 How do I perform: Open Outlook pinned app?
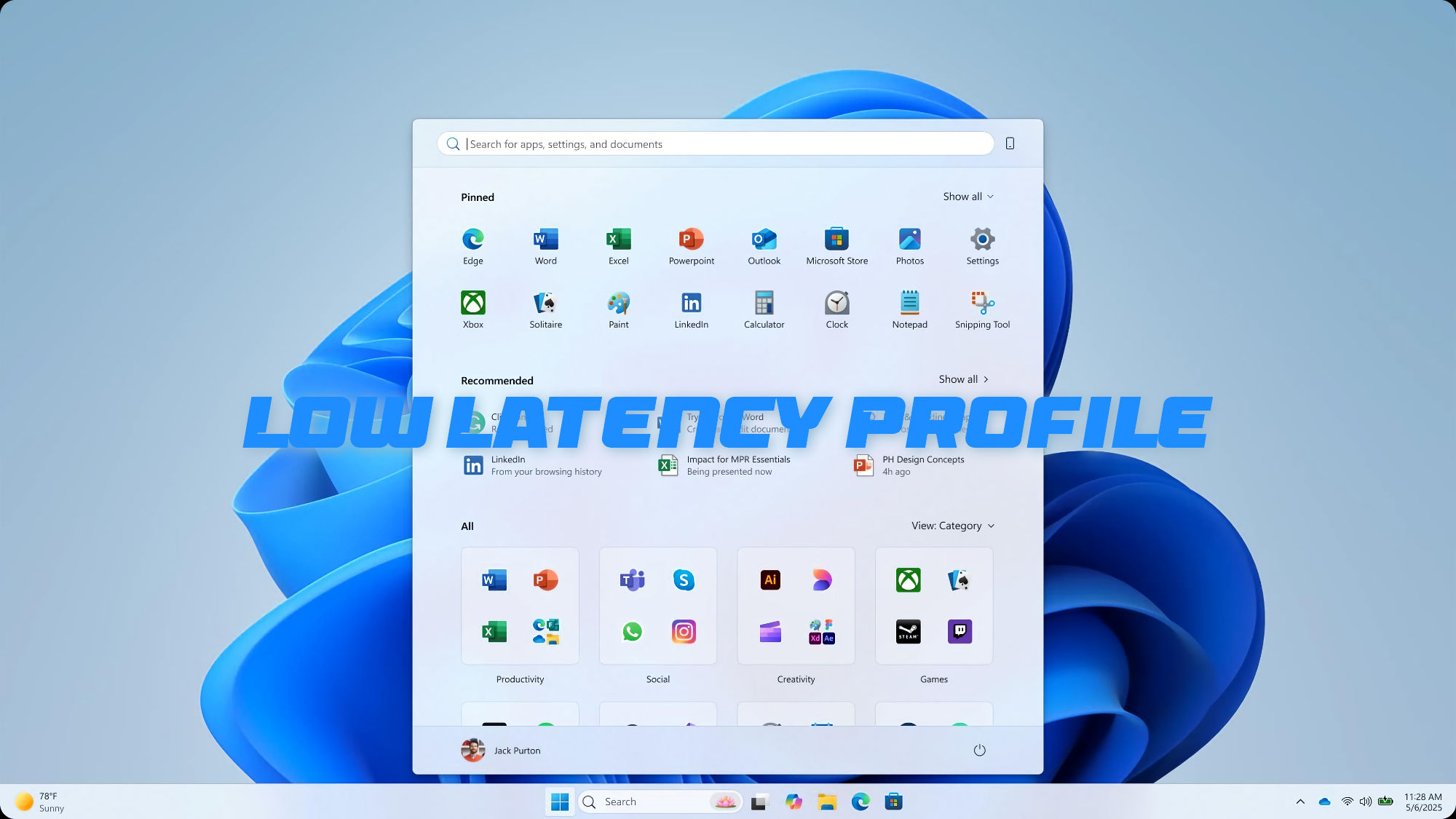764,246
